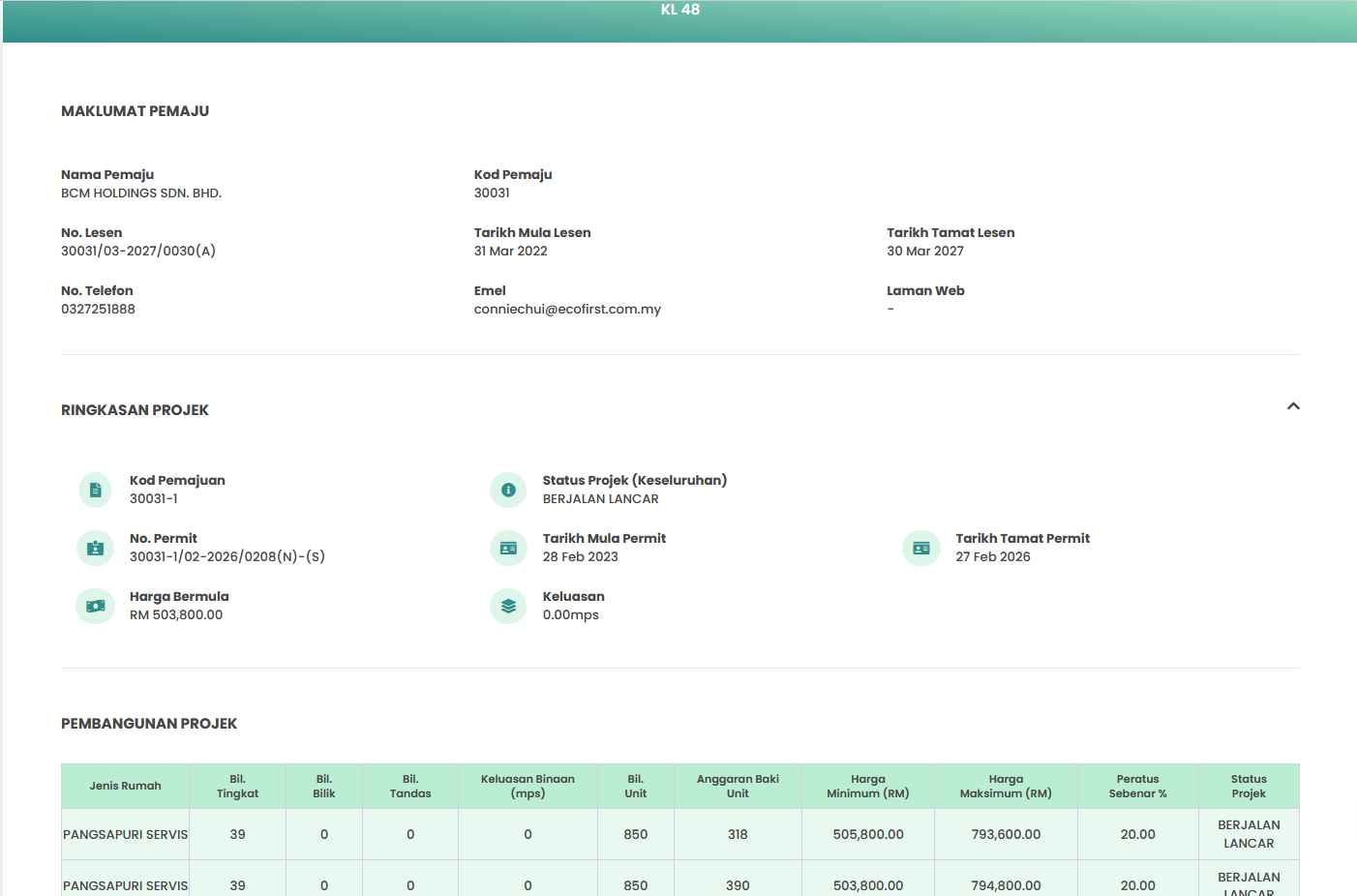Click permit number 30031-1/02-2026/0208(N)-(S)
Image resolution: width=1357 pixels, height=896 pixels.
click(227, 557)
